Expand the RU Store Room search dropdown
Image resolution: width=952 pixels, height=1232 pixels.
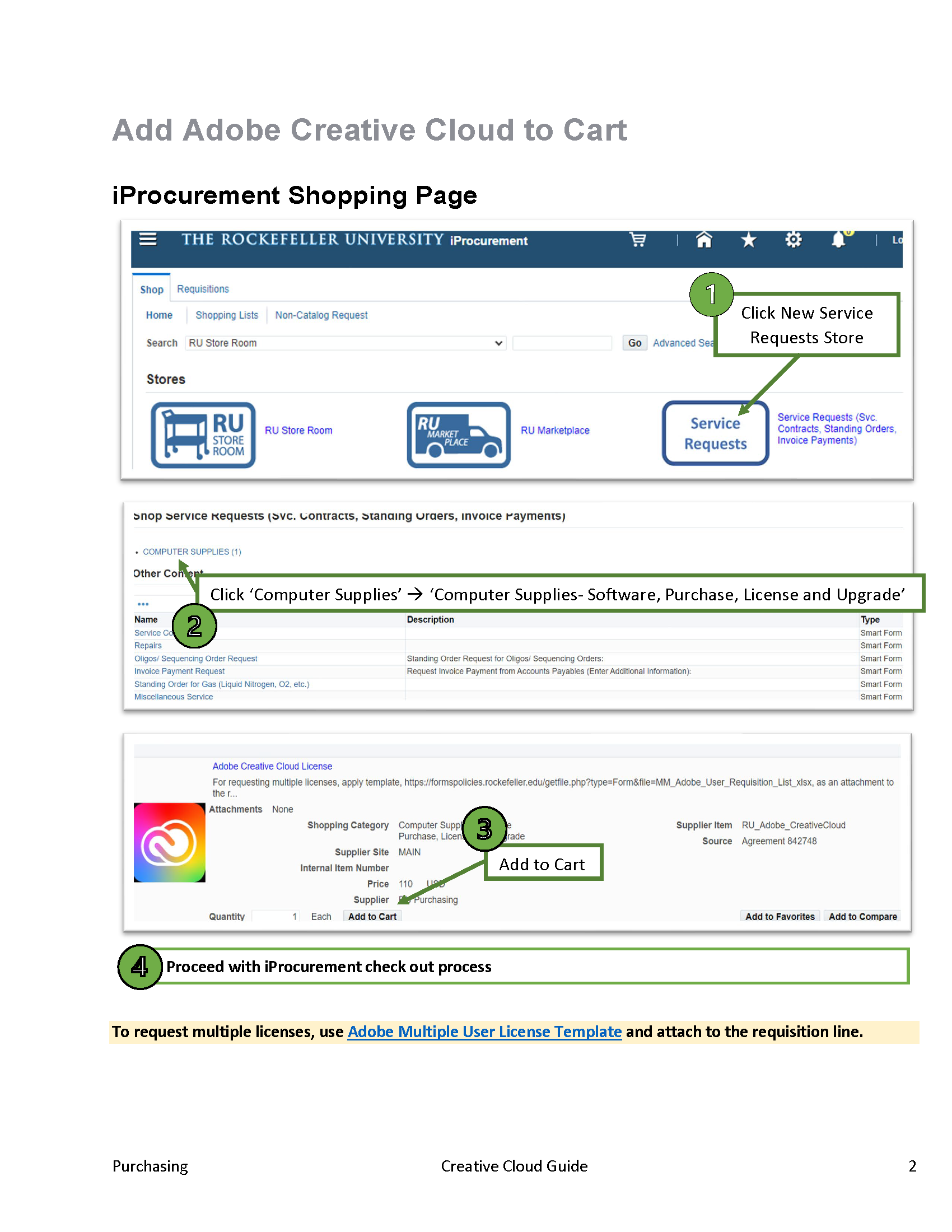[345, 343]
